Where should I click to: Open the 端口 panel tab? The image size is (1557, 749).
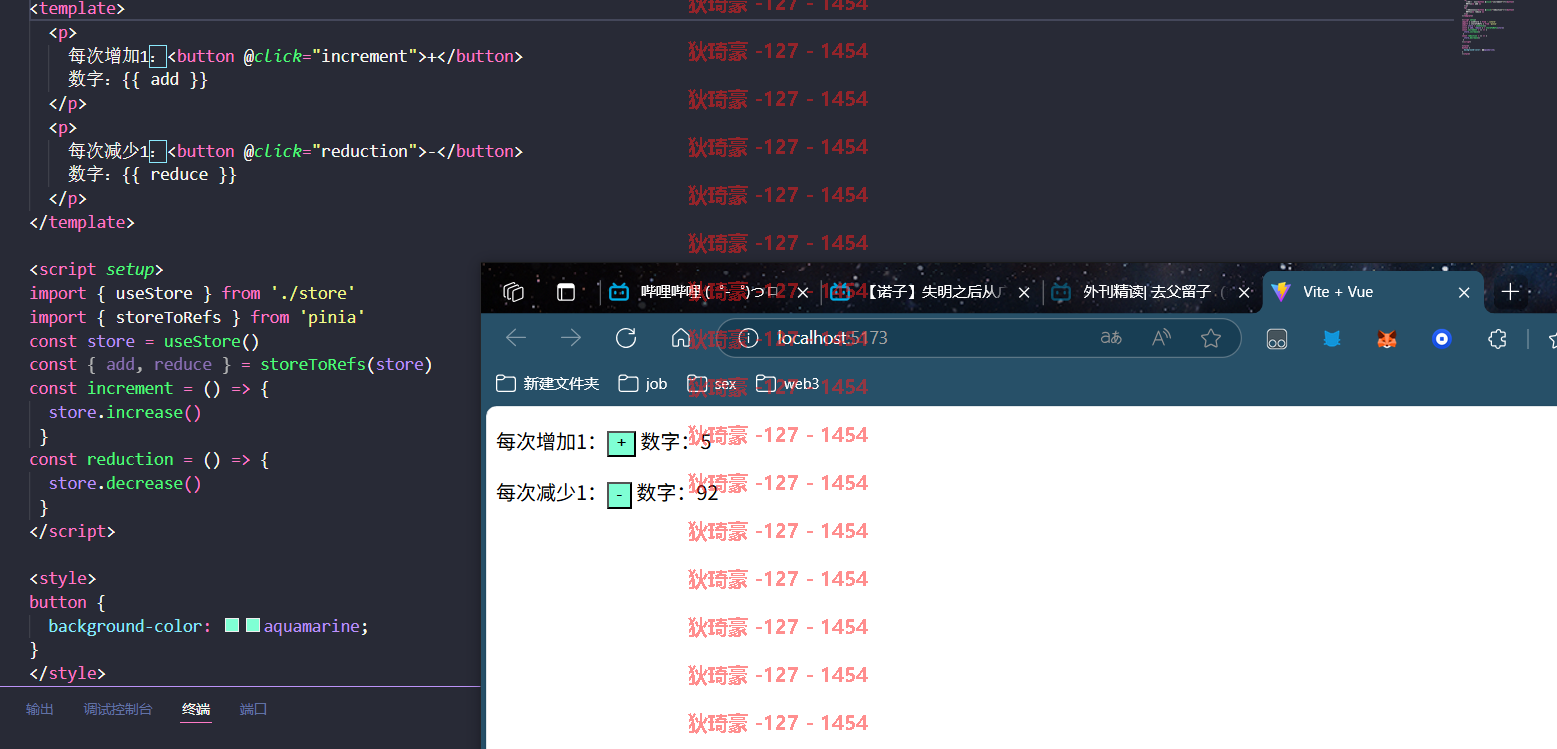point(253,709)
